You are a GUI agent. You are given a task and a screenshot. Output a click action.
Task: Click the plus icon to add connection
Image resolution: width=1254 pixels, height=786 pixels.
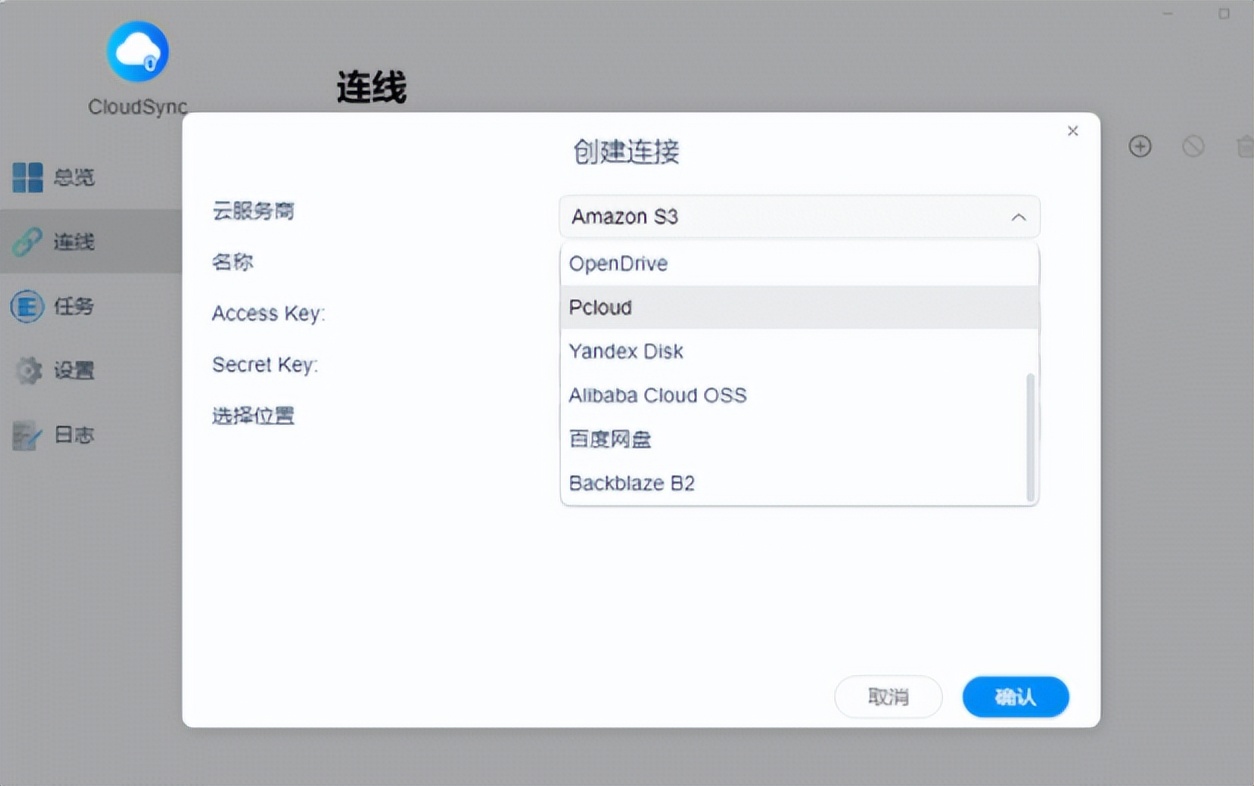pos(1140,146)
